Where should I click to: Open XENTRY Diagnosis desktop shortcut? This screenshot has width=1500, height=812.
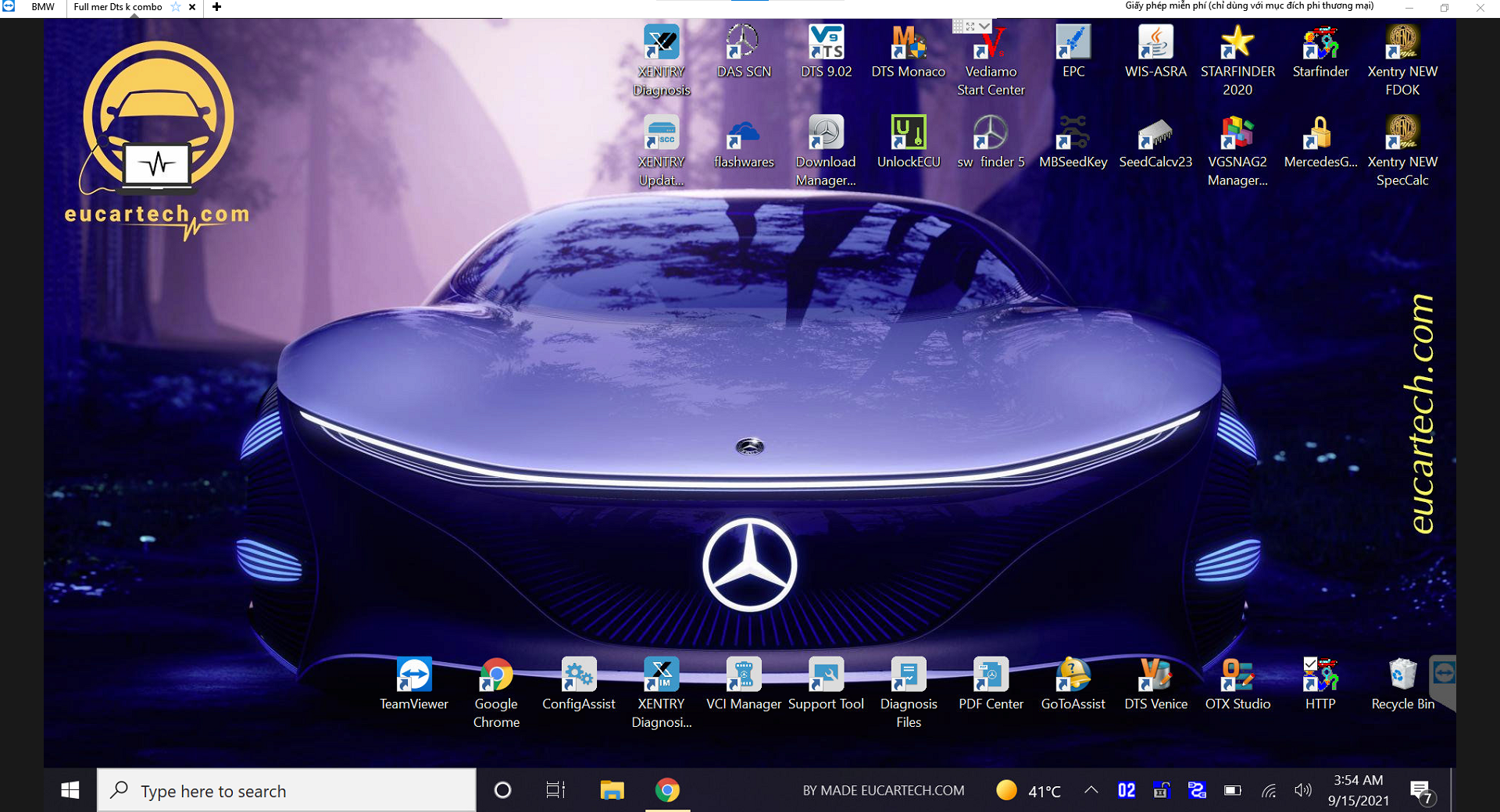point(662,60)
